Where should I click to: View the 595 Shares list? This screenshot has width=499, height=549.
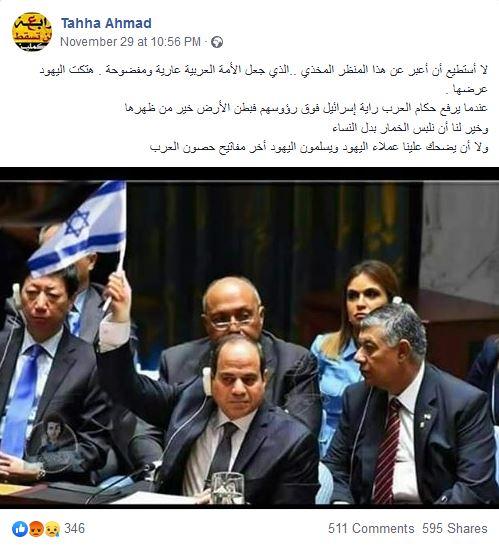[455, 528]
